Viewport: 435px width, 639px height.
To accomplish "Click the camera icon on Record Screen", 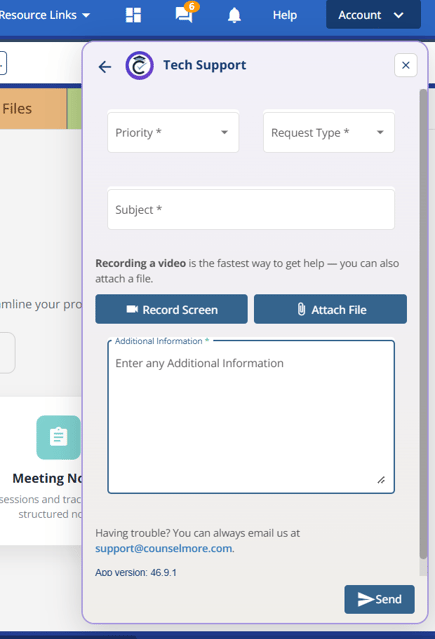I will click(132, 309).
